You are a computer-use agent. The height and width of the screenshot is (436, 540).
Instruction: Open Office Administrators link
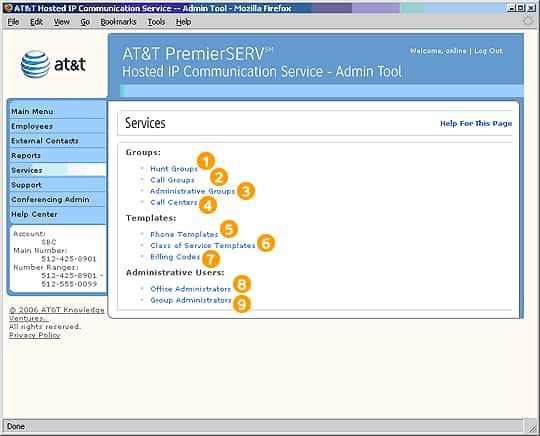click(x=190, y=289)
